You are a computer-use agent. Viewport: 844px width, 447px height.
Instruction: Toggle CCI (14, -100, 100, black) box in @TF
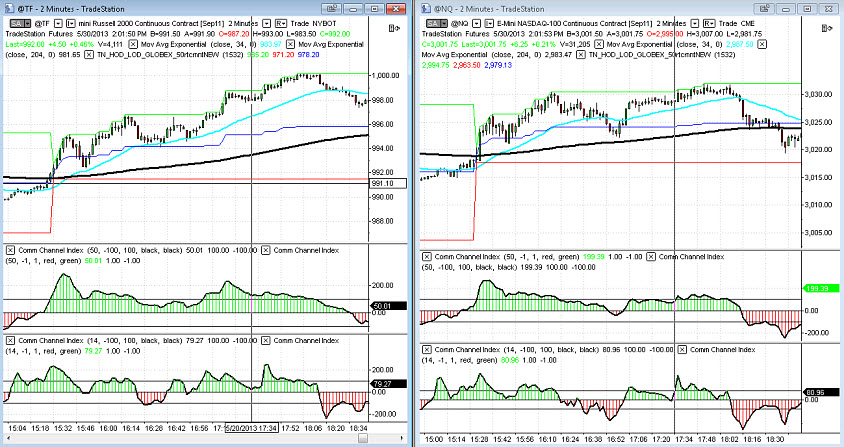[10, 340]
